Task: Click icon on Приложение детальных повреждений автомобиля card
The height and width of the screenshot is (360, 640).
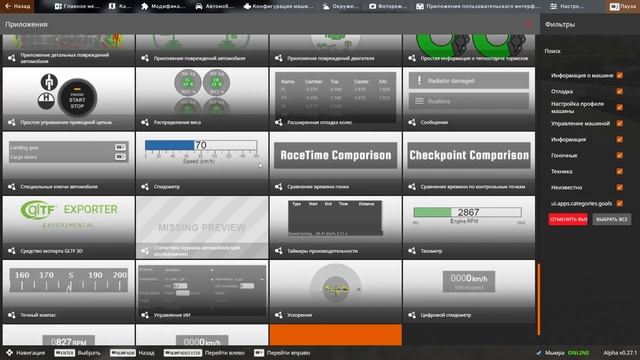Action: pos(11,58)
